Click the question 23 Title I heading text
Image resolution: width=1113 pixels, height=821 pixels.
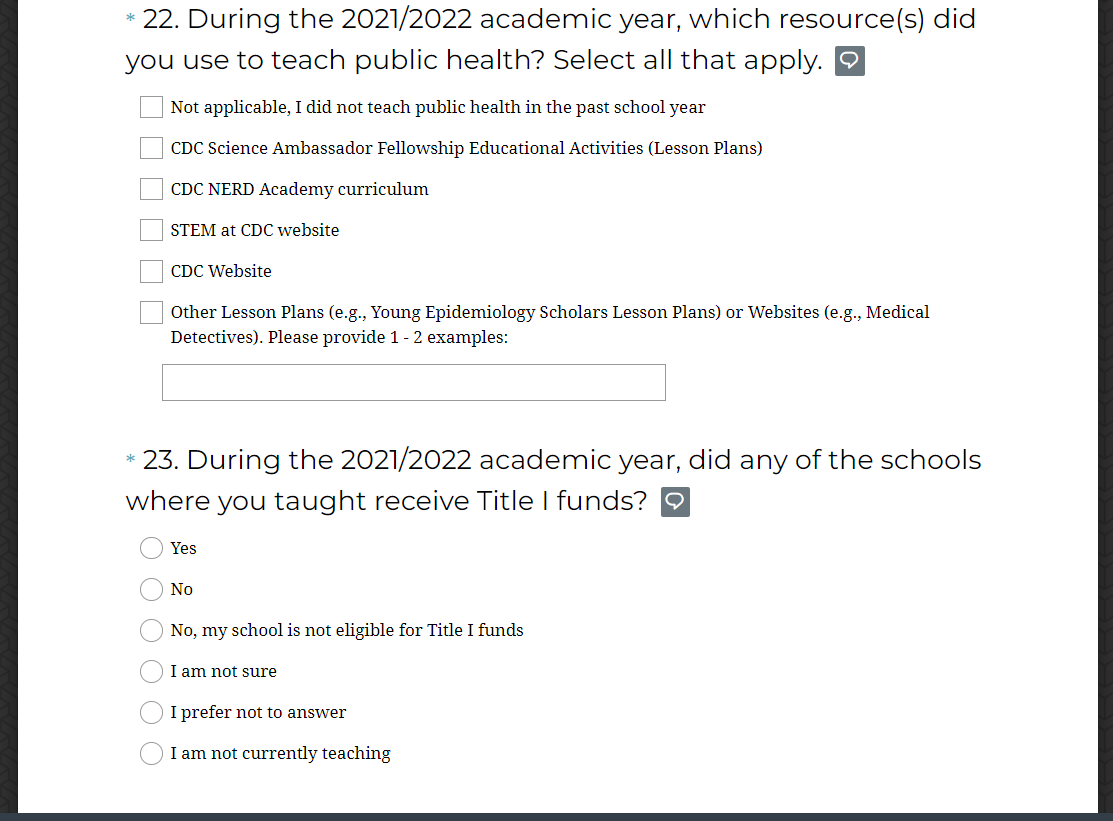click(553, 480)
